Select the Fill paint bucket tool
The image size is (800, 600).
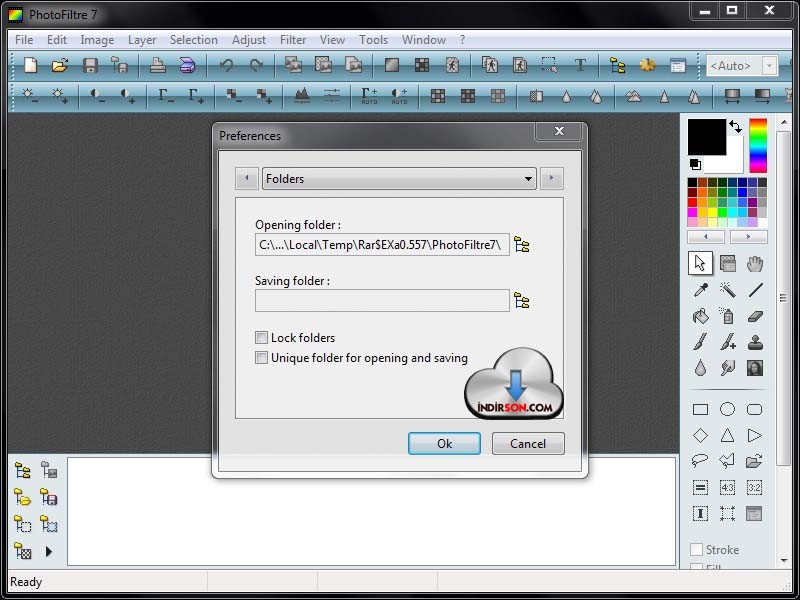coord(701,316)
